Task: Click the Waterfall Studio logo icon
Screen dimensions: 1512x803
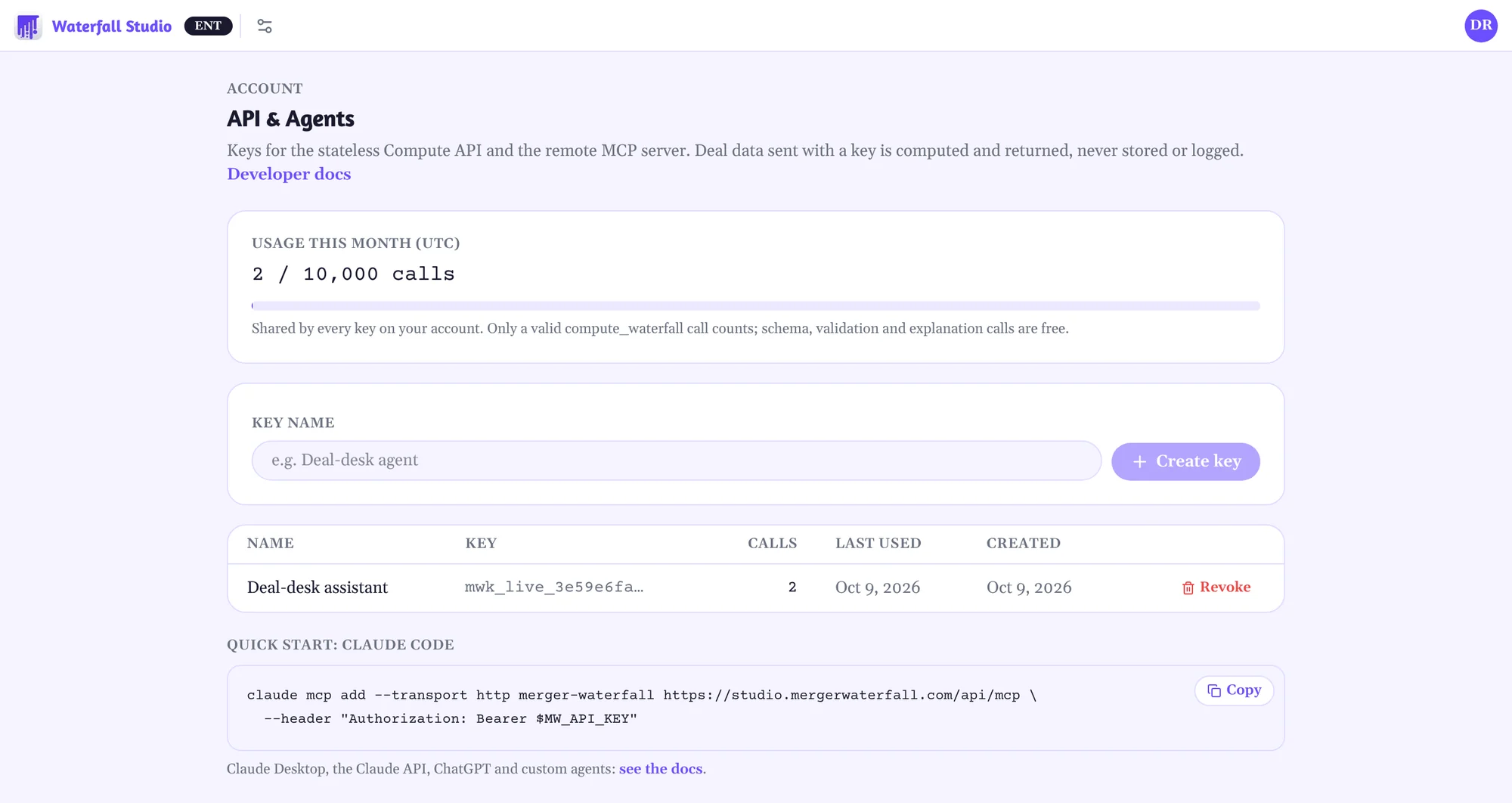Action: [28, 26]
